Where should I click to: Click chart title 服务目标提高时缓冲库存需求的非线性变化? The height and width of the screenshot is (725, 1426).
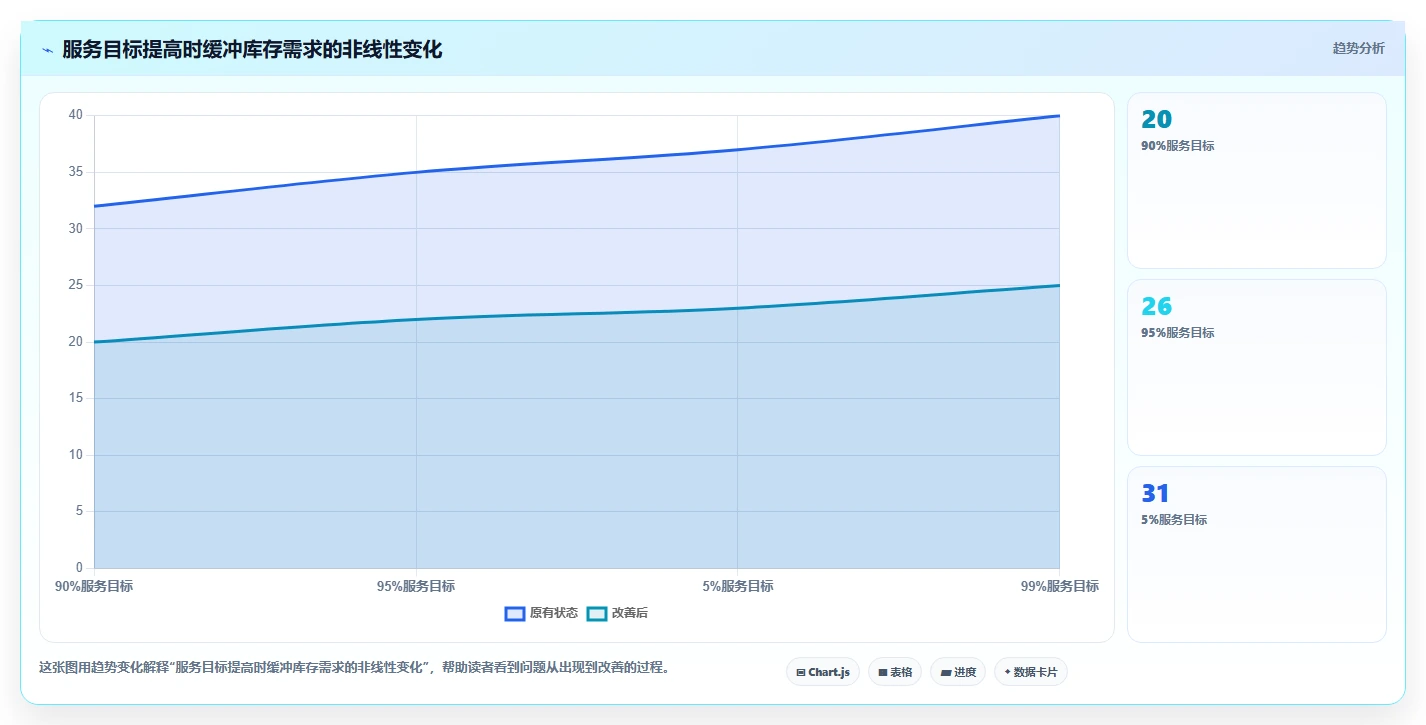tap(252, 49)
